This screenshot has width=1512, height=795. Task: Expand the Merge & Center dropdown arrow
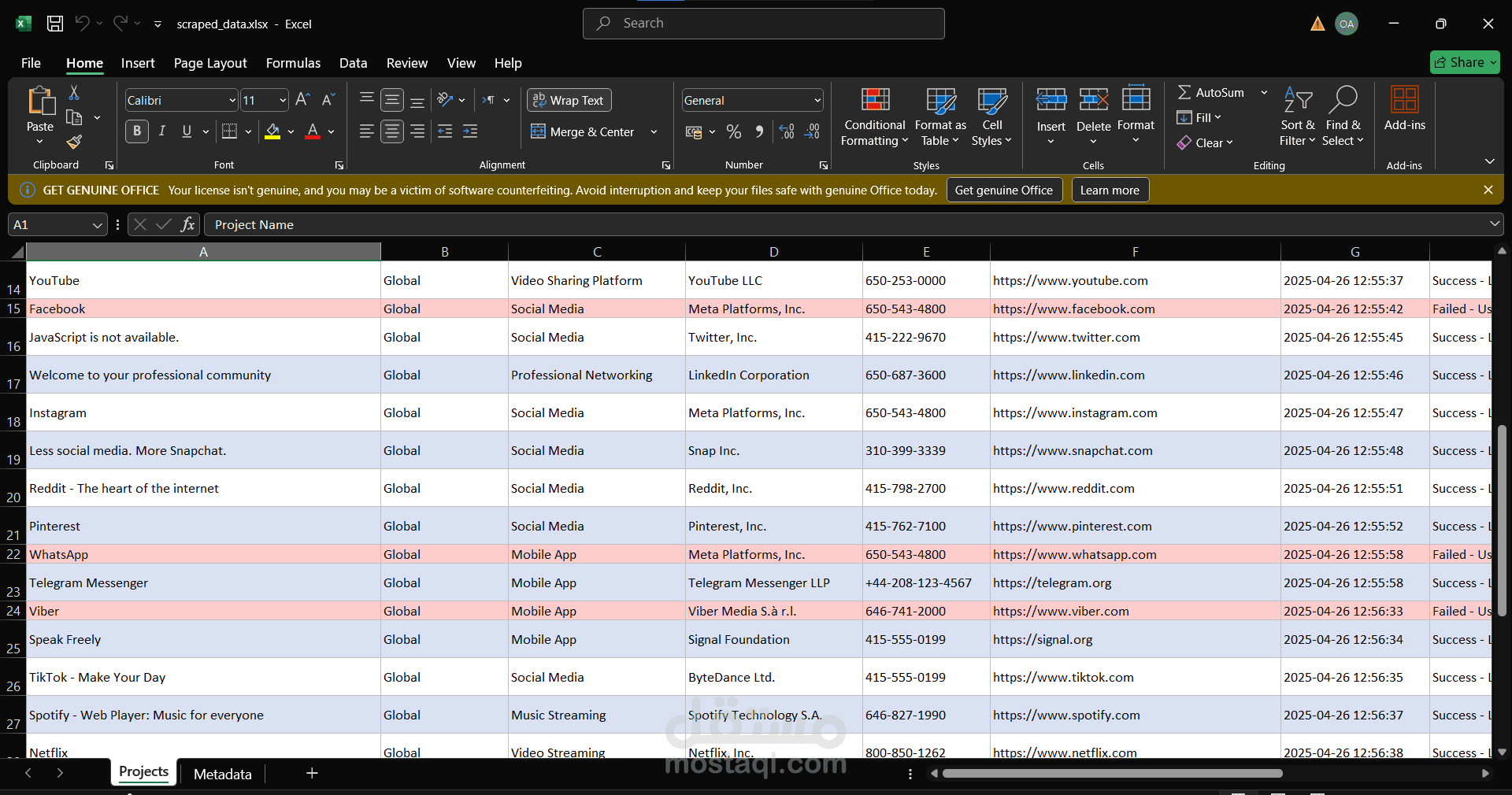pyautogui.click(x=654, y=132)
